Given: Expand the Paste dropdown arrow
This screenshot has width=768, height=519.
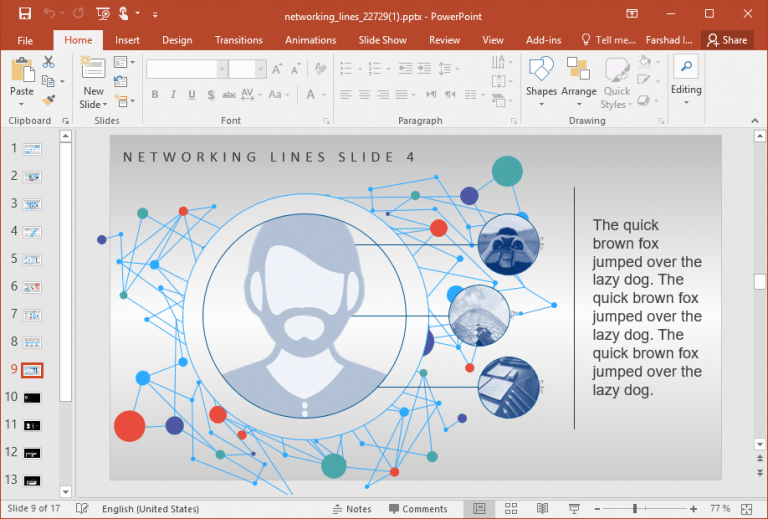Looking at the screenshot, I should [x=22, y=104].
